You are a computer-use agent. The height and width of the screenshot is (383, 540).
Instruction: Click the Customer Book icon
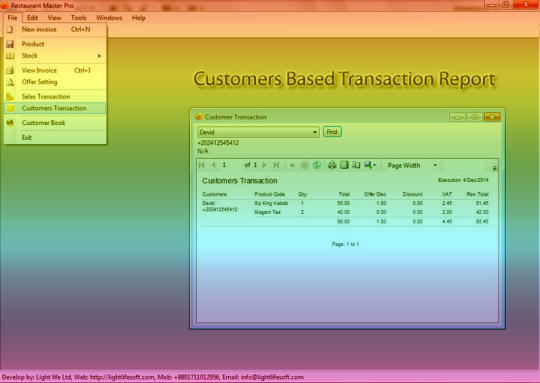pyautogui.click(x=10, y=123)
